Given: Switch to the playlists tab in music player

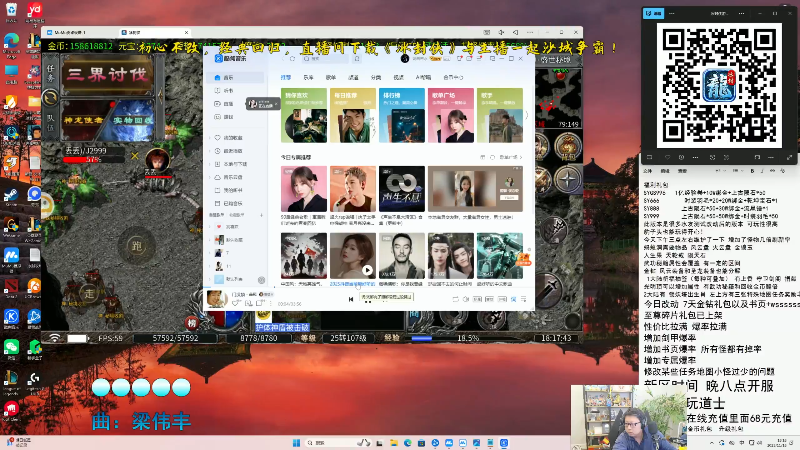Looking at the screenshot, I should [x=331, y=78].
